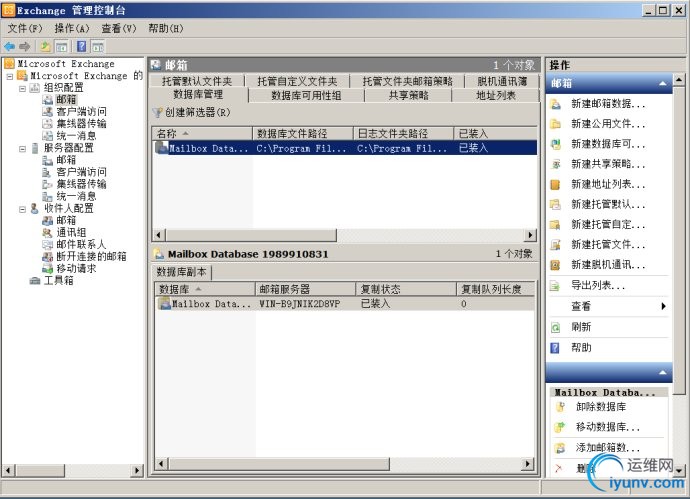Select 断开连接的邮箱 in the tree

[92, 257]
